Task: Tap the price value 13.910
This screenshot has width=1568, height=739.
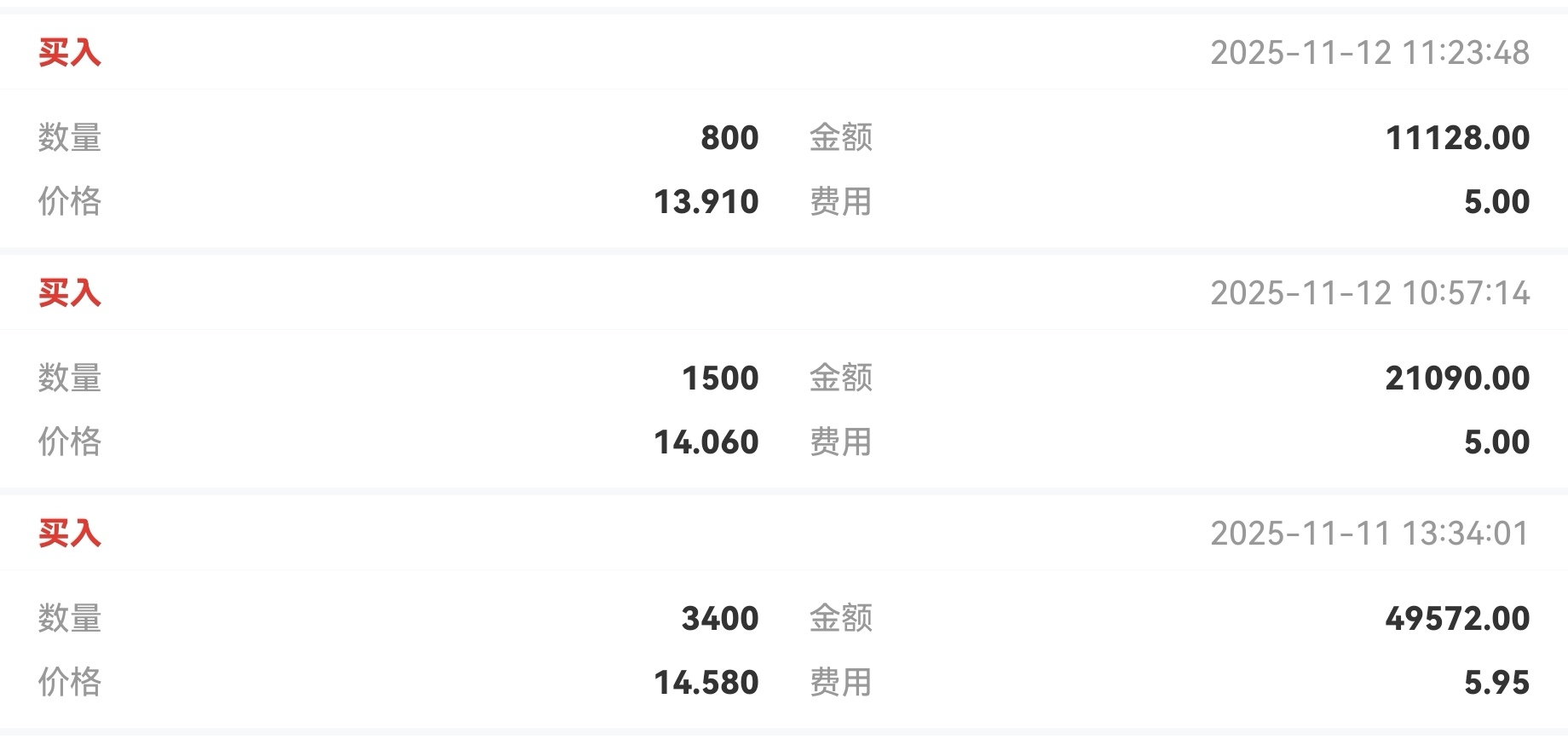Action: coord(706,202)
